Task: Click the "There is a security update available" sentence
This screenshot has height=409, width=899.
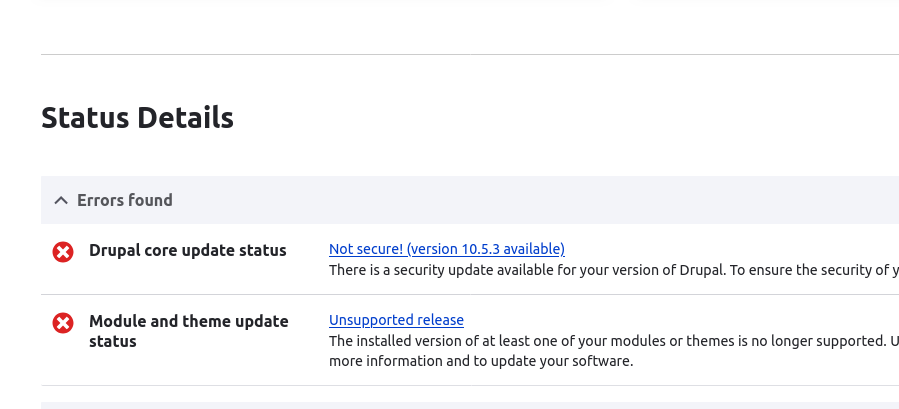Action: (600, 270)
